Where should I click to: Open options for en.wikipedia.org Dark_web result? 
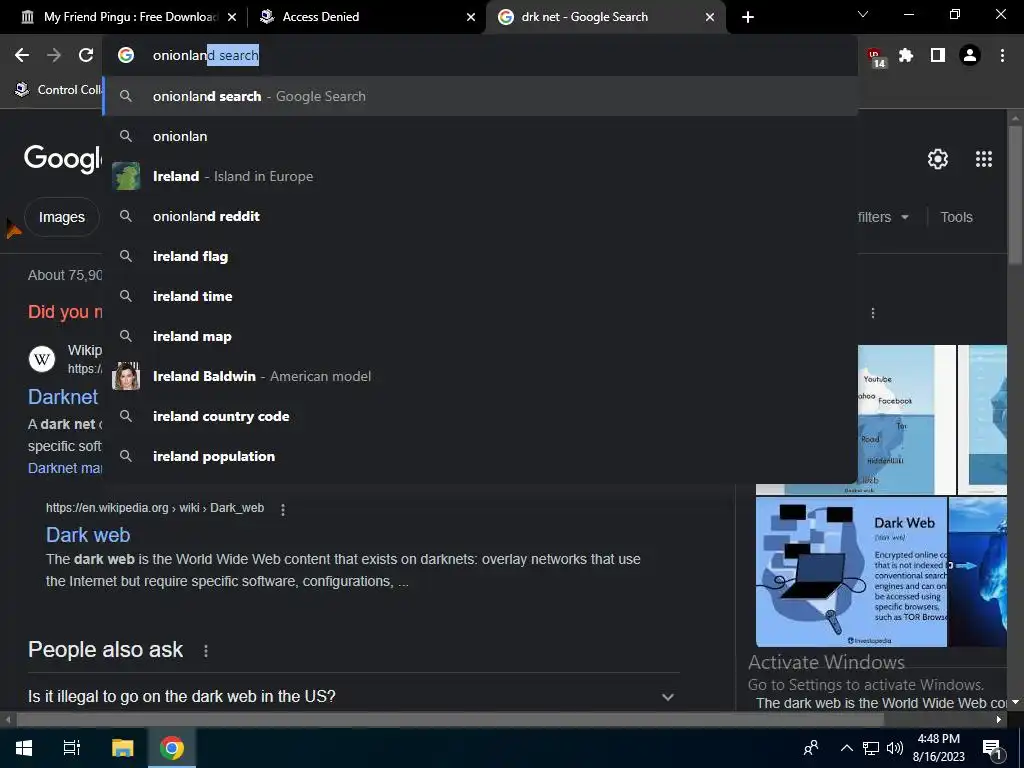tap(283, 509)
